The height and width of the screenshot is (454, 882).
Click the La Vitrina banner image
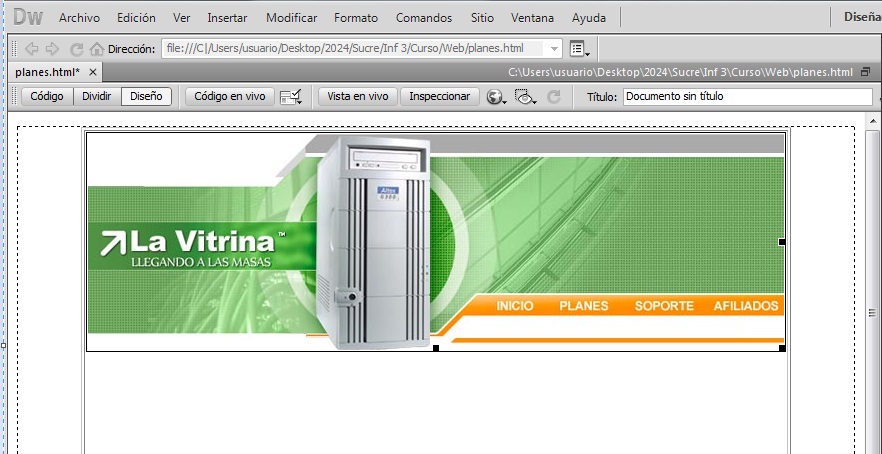click(435, 241)
